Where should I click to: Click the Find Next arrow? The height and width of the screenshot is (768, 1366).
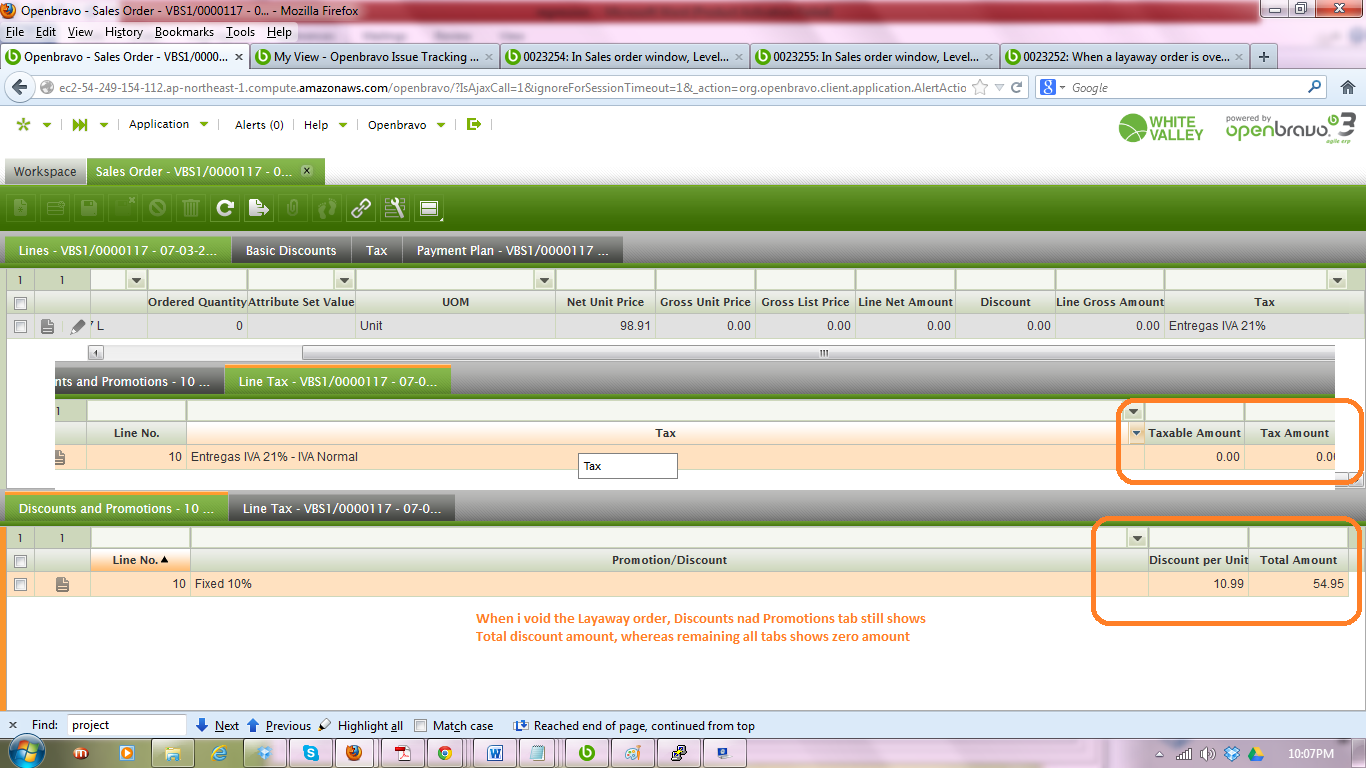(x=202, y=726)
